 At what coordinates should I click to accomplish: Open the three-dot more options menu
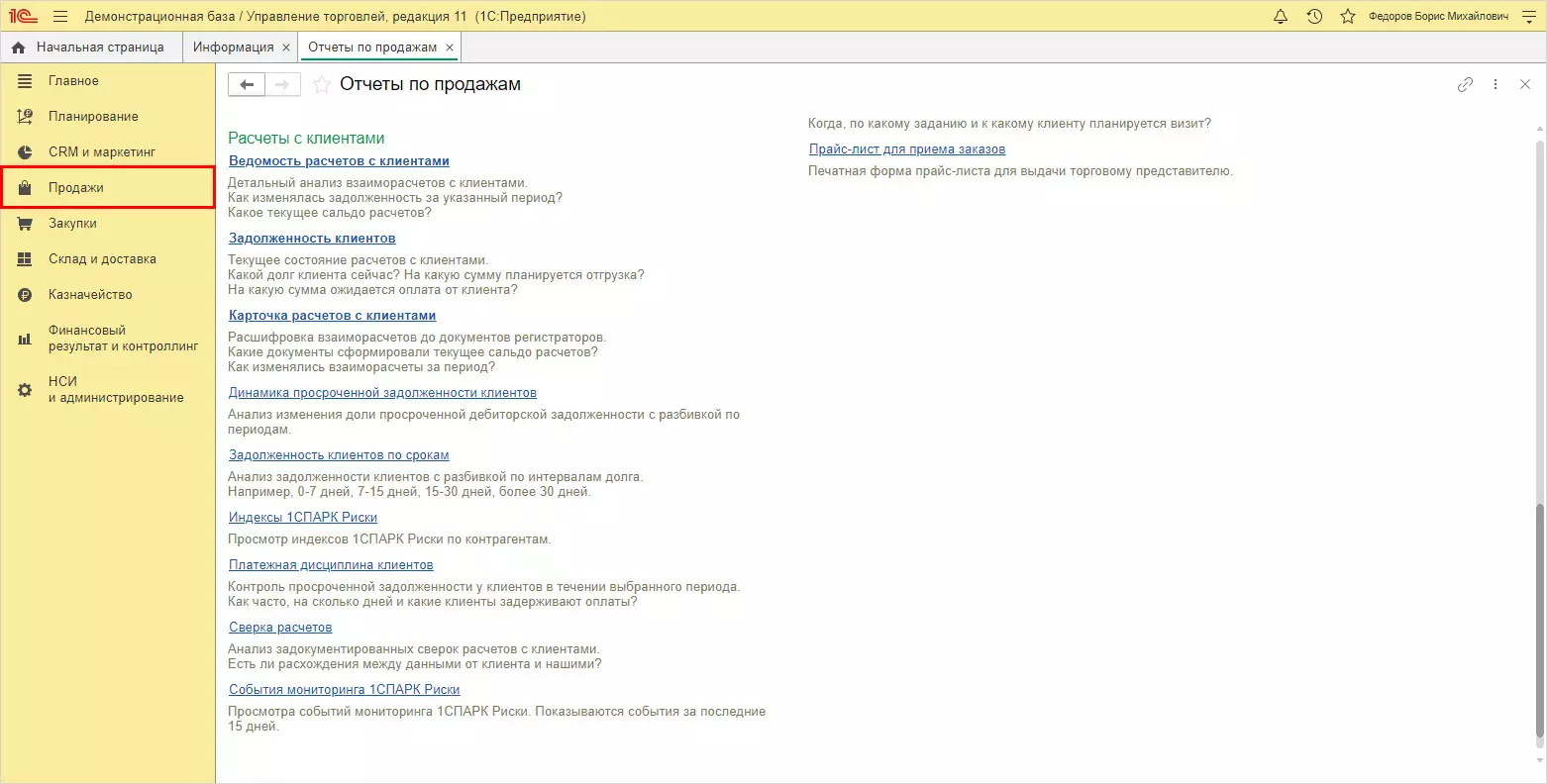(1495, 85)
